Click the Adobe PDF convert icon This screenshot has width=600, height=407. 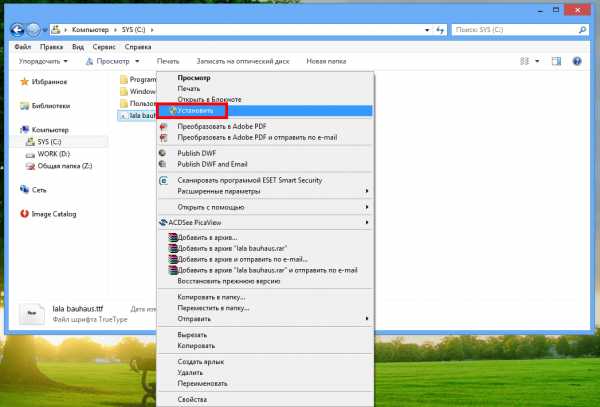[163, 126]
